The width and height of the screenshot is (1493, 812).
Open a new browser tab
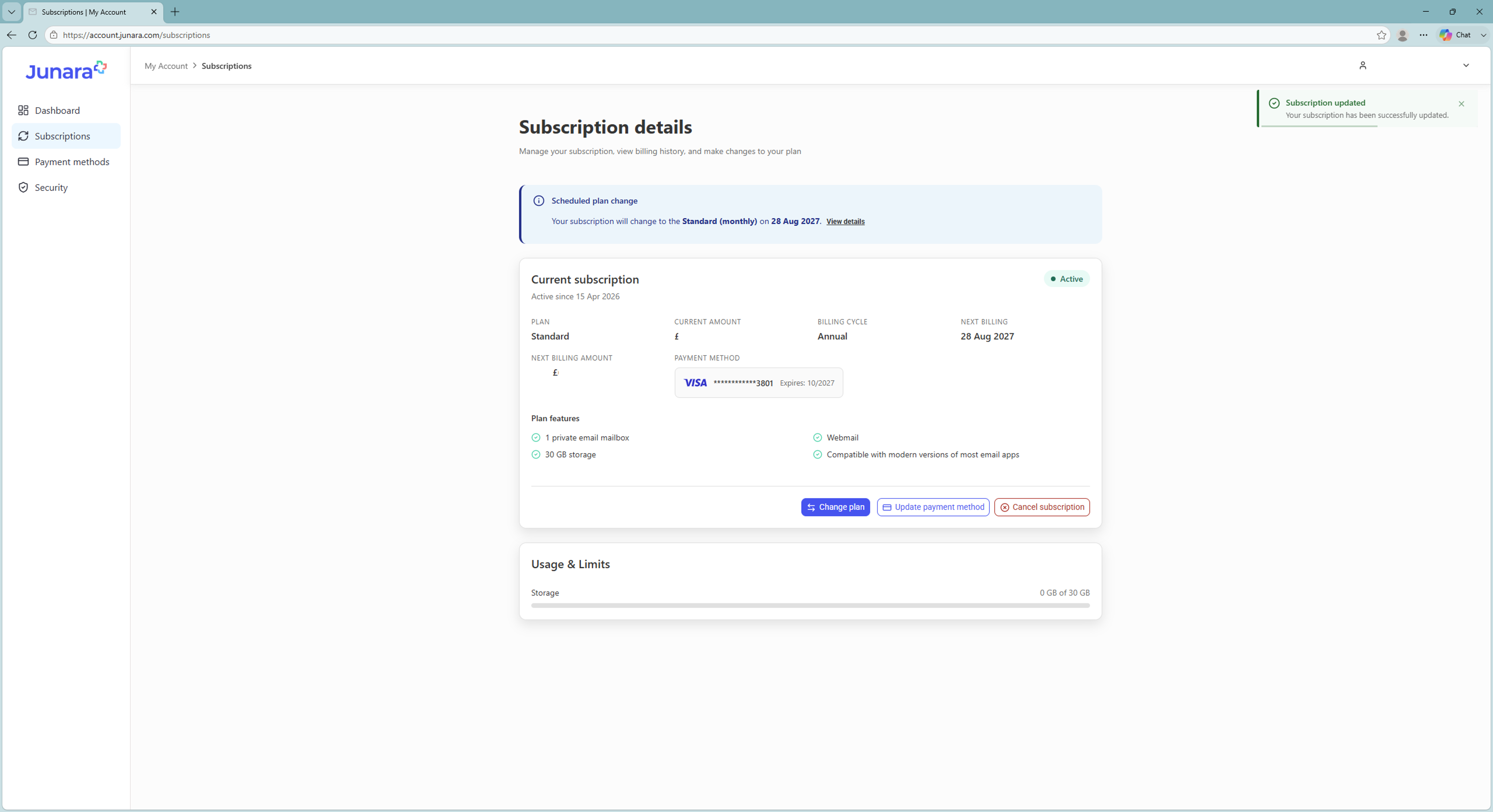[x=174, y=12]
